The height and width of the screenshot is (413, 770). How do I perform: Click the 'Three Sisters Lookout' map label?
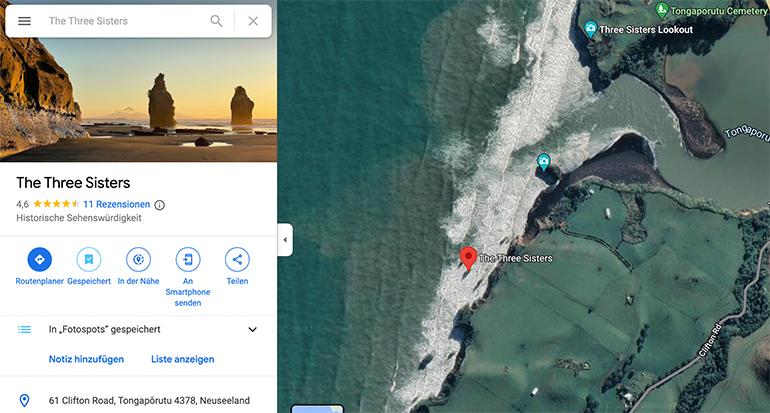(646, 29)
